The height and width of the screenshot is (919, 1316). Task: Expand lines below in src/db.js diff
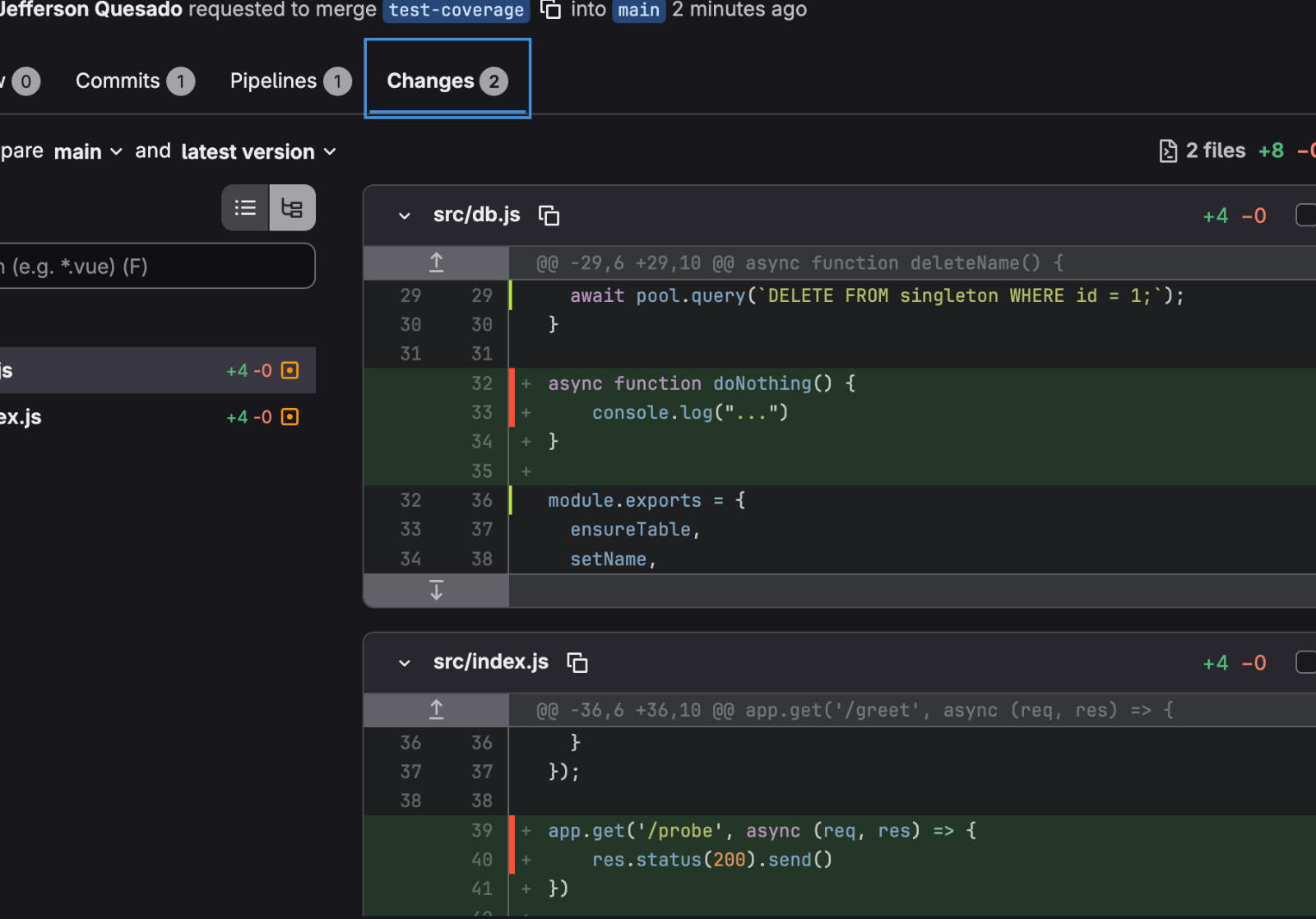pos(436,590)
